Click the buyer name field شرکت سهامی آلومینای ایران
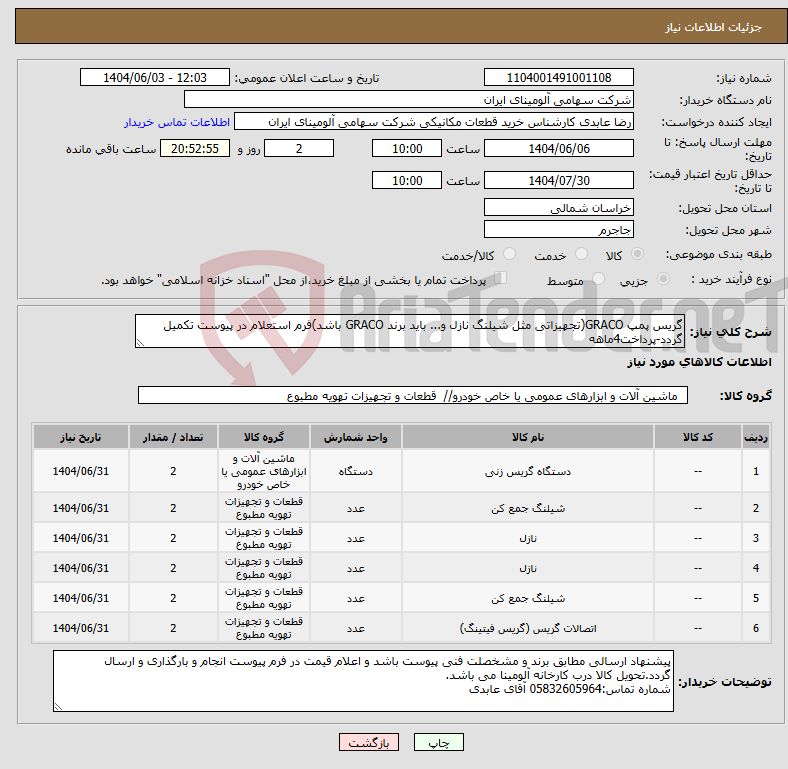This screenshot has height=769, width=788. 409,100
